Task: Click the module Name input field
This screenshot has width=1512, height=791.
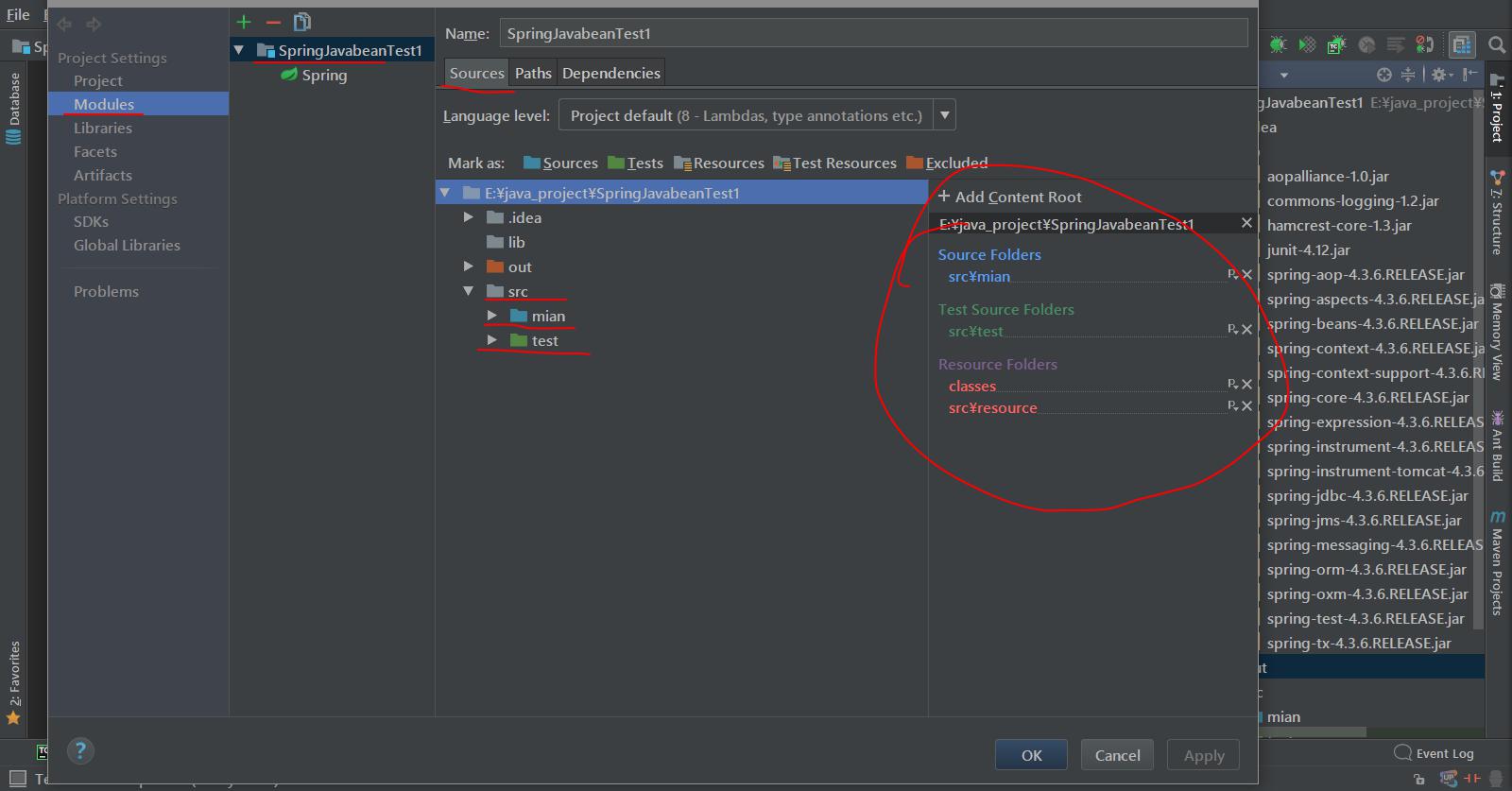Action: [873, 33]
